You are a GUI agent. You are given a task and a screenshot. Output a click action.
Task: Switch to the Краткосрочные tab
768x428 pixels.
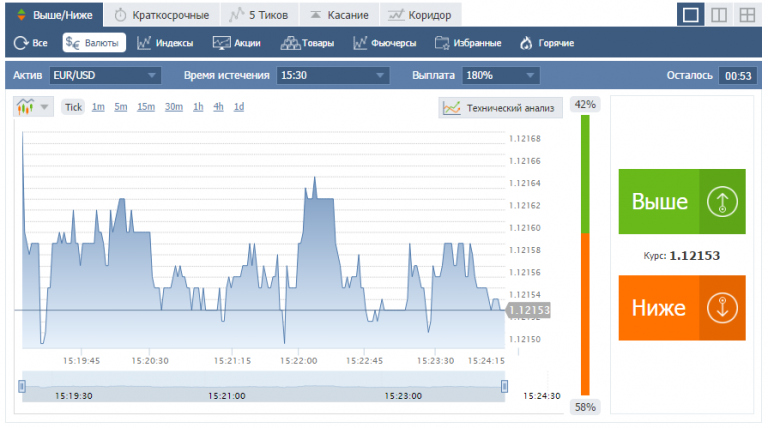[x=162, y=15]
